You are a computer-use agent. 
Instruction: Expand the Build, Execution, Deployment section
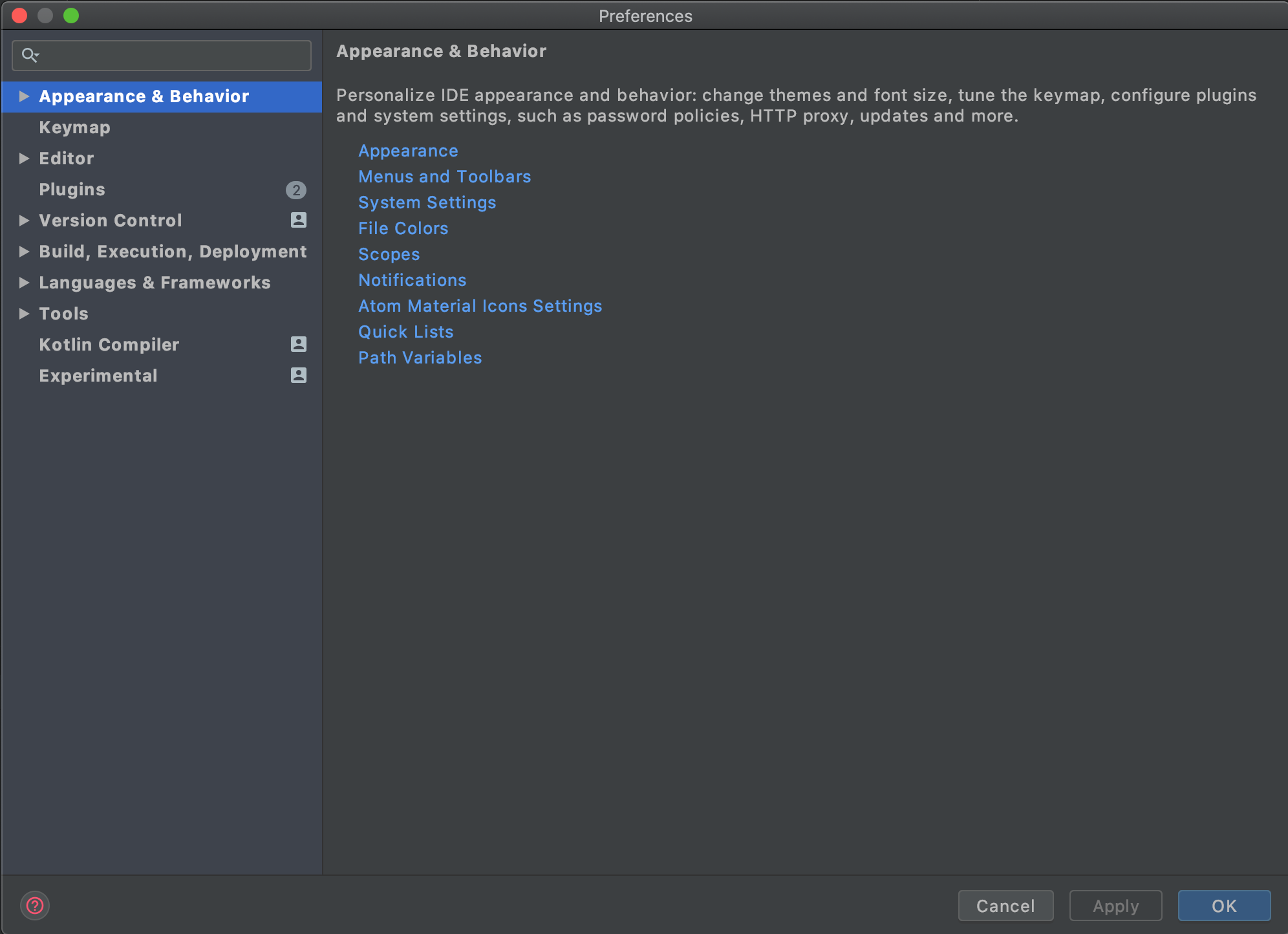(x=22, y=251)
